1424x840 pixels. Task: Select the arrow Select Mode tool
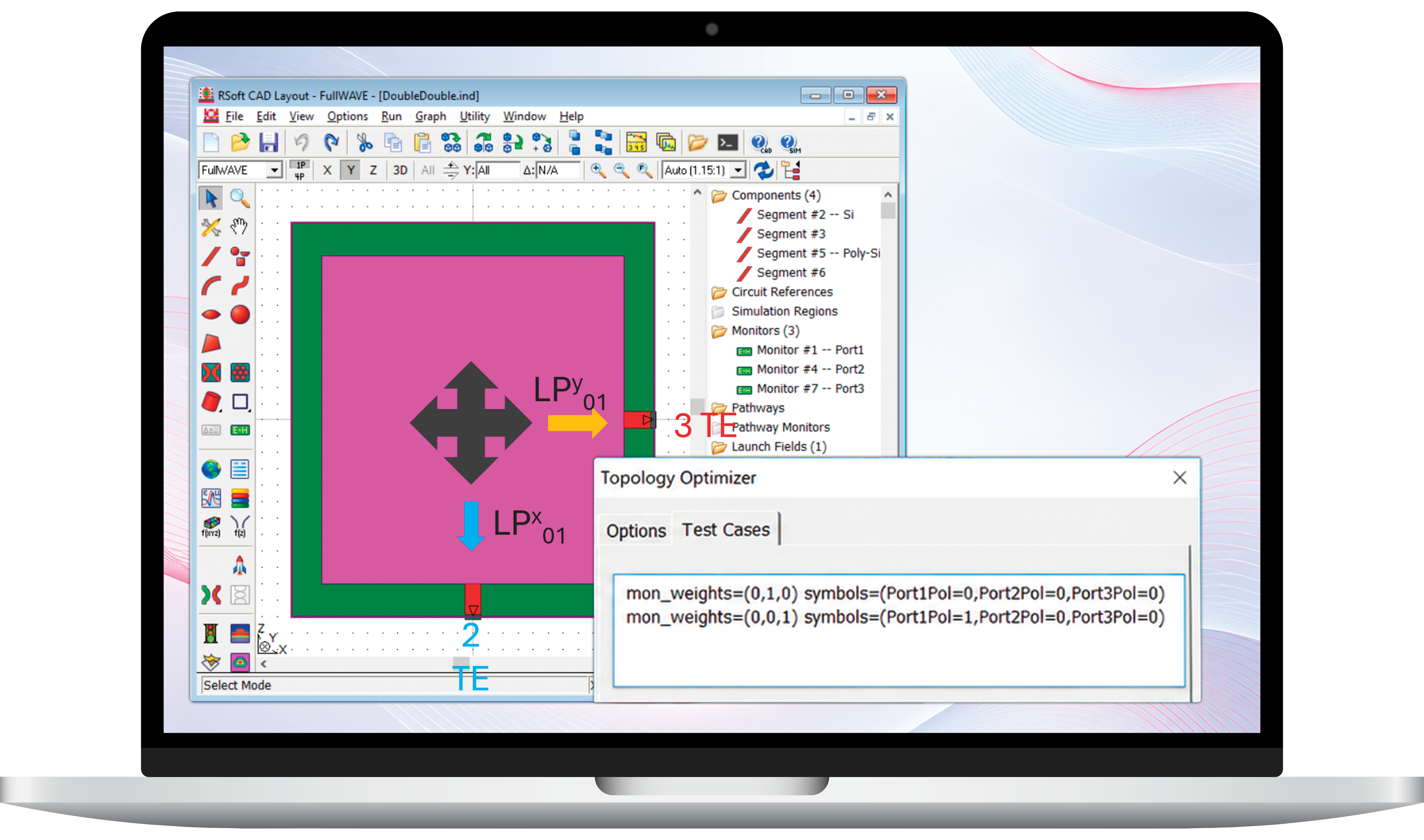210,198
